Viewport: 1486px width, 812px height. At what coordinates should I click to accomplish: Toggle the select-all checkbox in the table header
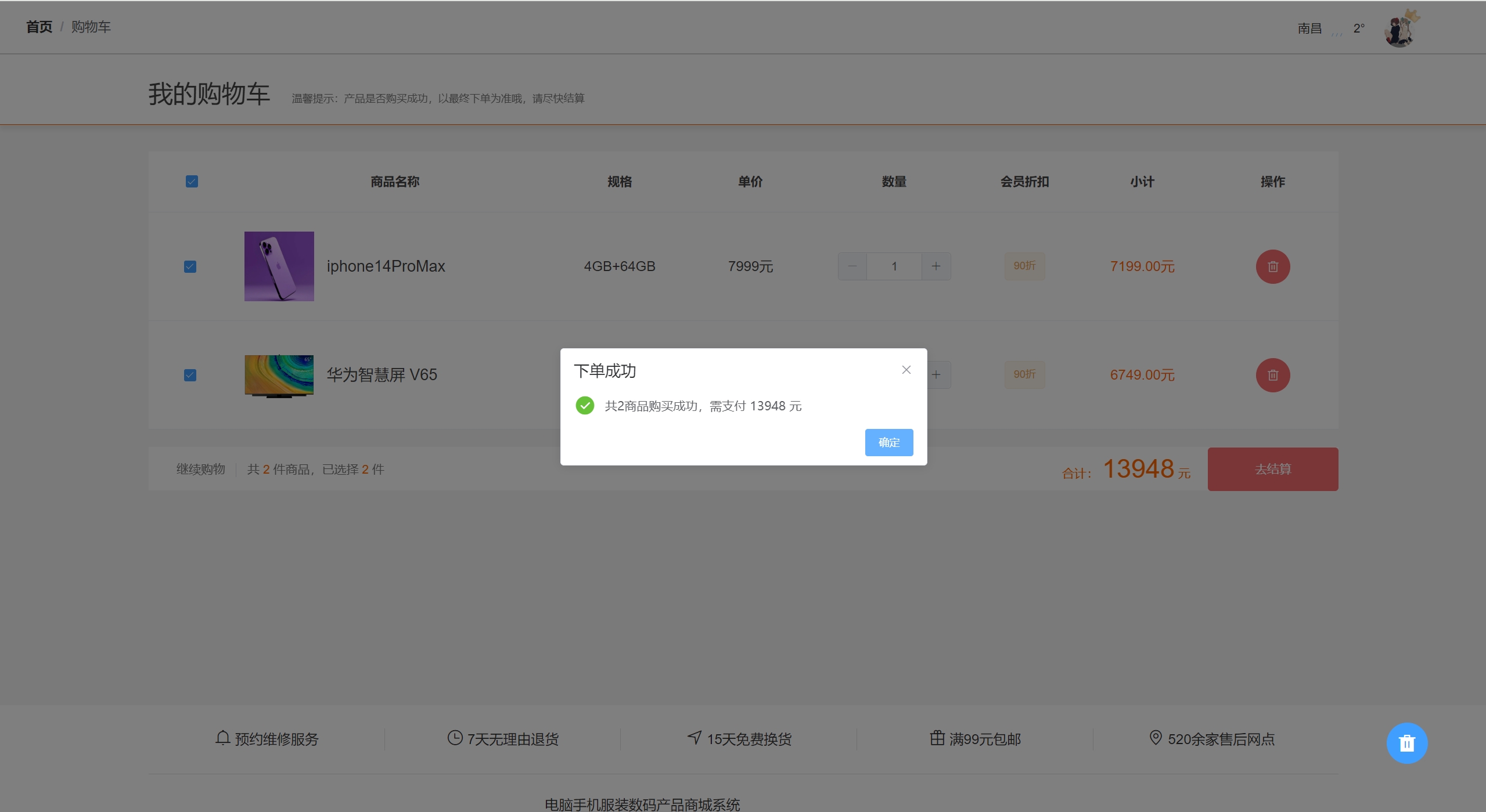[192, 182]
